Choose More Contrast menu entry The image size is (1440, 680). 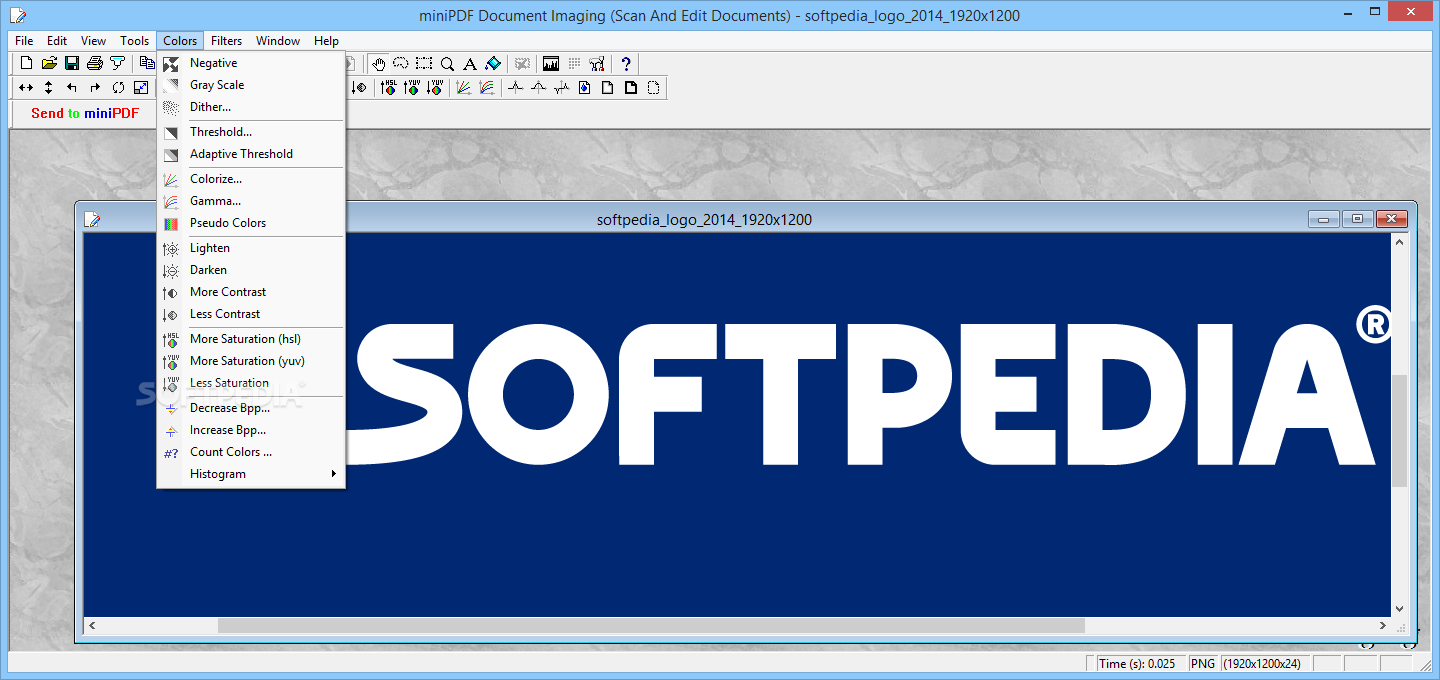[251, 292]
